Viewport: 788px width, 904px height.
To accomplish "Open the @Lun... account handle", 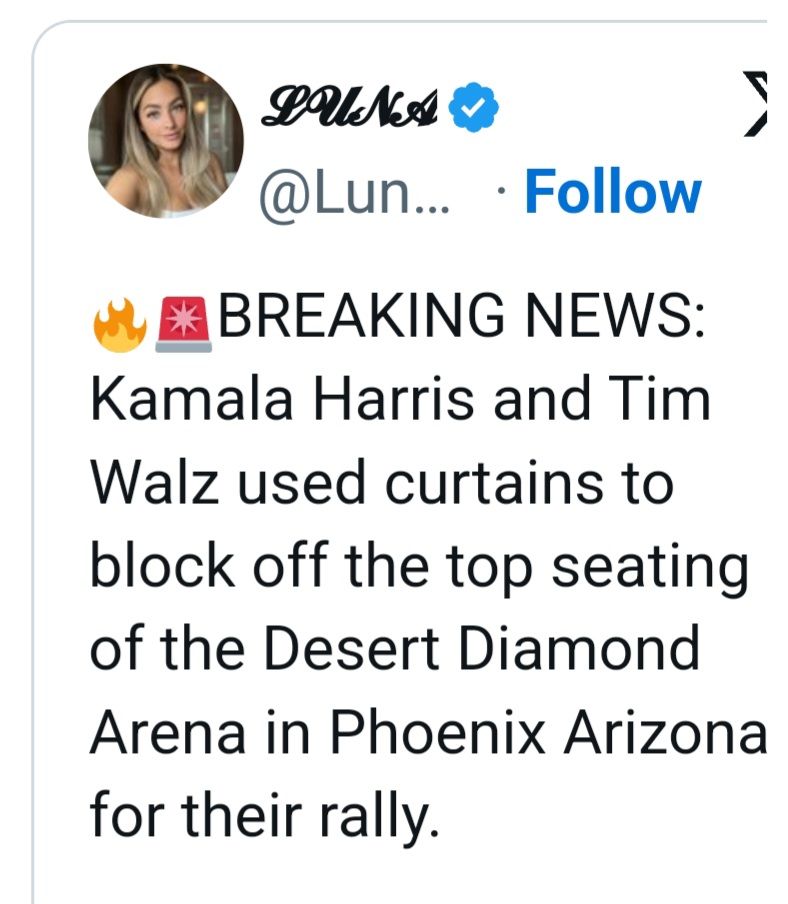I will click(356, 193).
